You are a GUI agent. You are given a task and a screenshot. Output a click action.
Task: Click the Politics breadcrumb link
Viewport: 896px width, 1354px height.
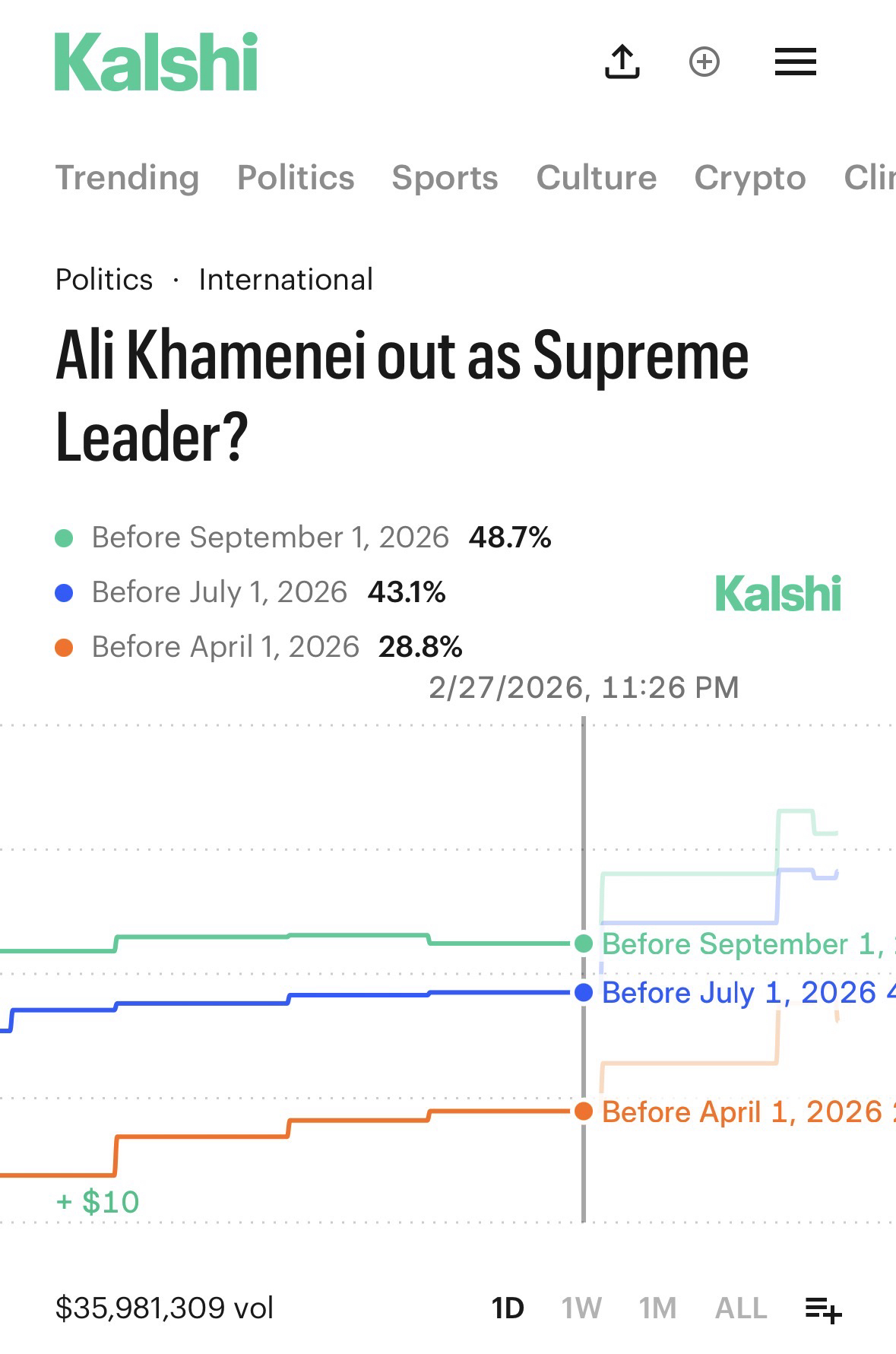104,280
